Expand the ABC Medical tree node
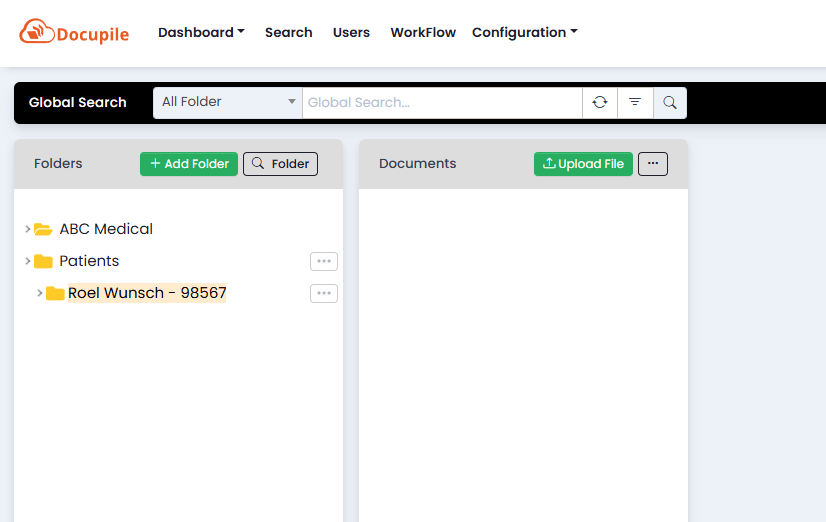The image size is (826, 522). click(x=27, y=229)
